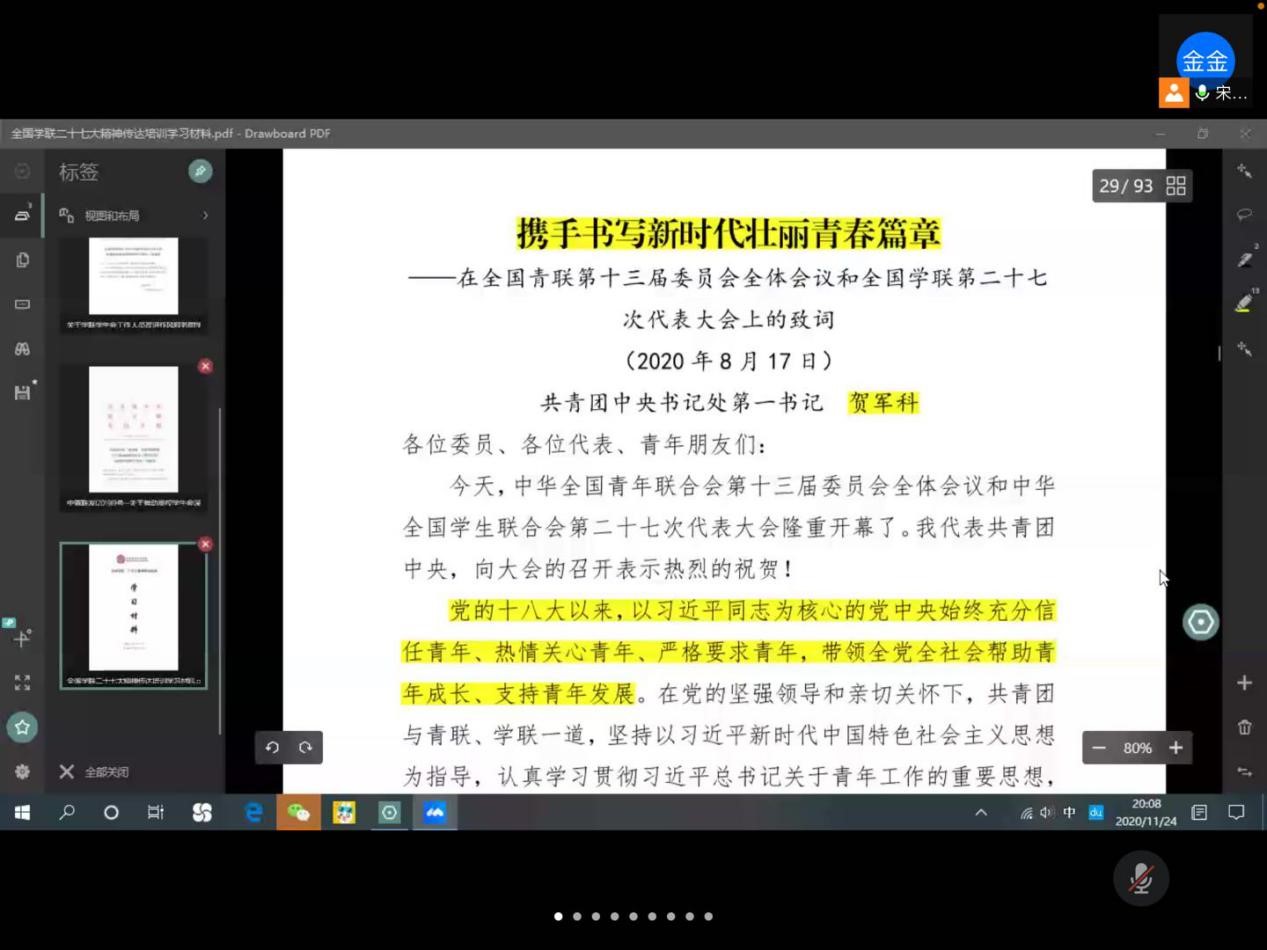
Task: Click the bookmark rectangle sidebar icon
Action: pyautogui.click(x=22, y=304)
